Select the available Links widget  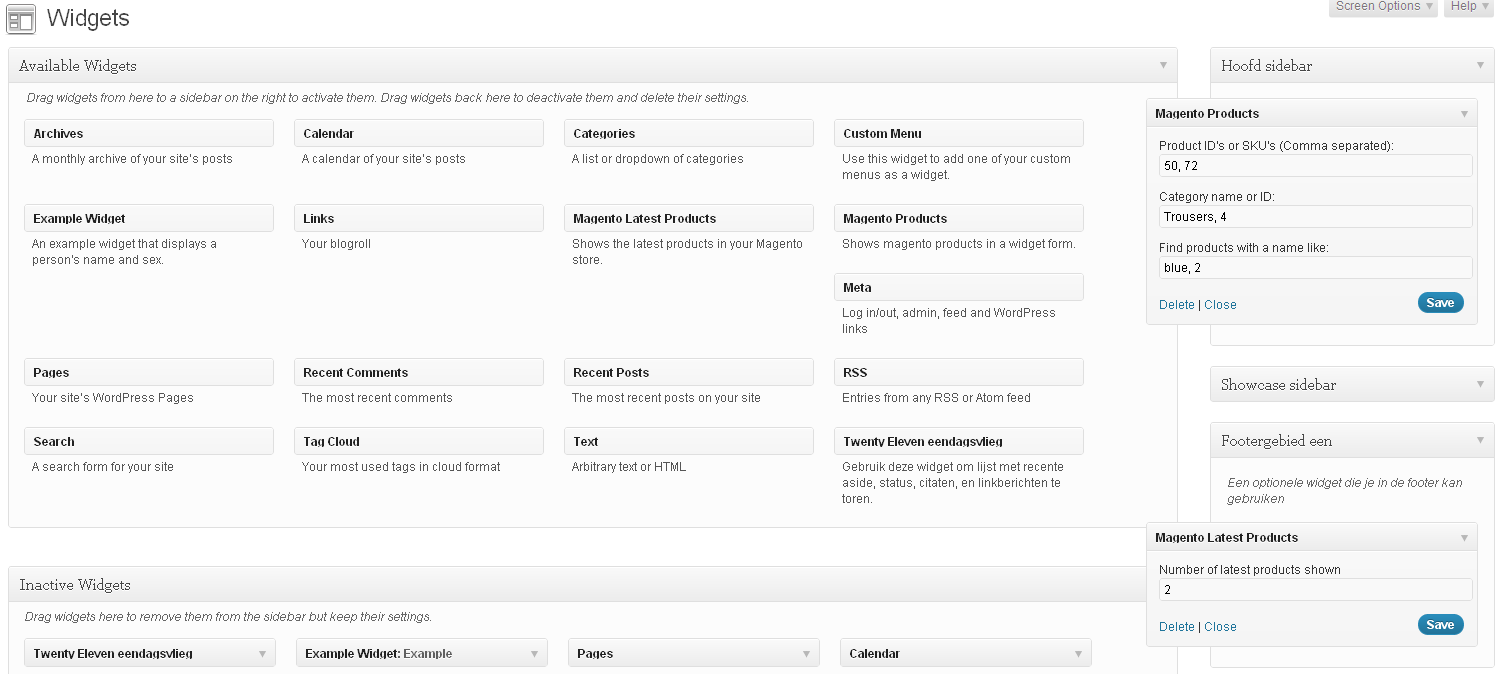(x=419, y=218)
